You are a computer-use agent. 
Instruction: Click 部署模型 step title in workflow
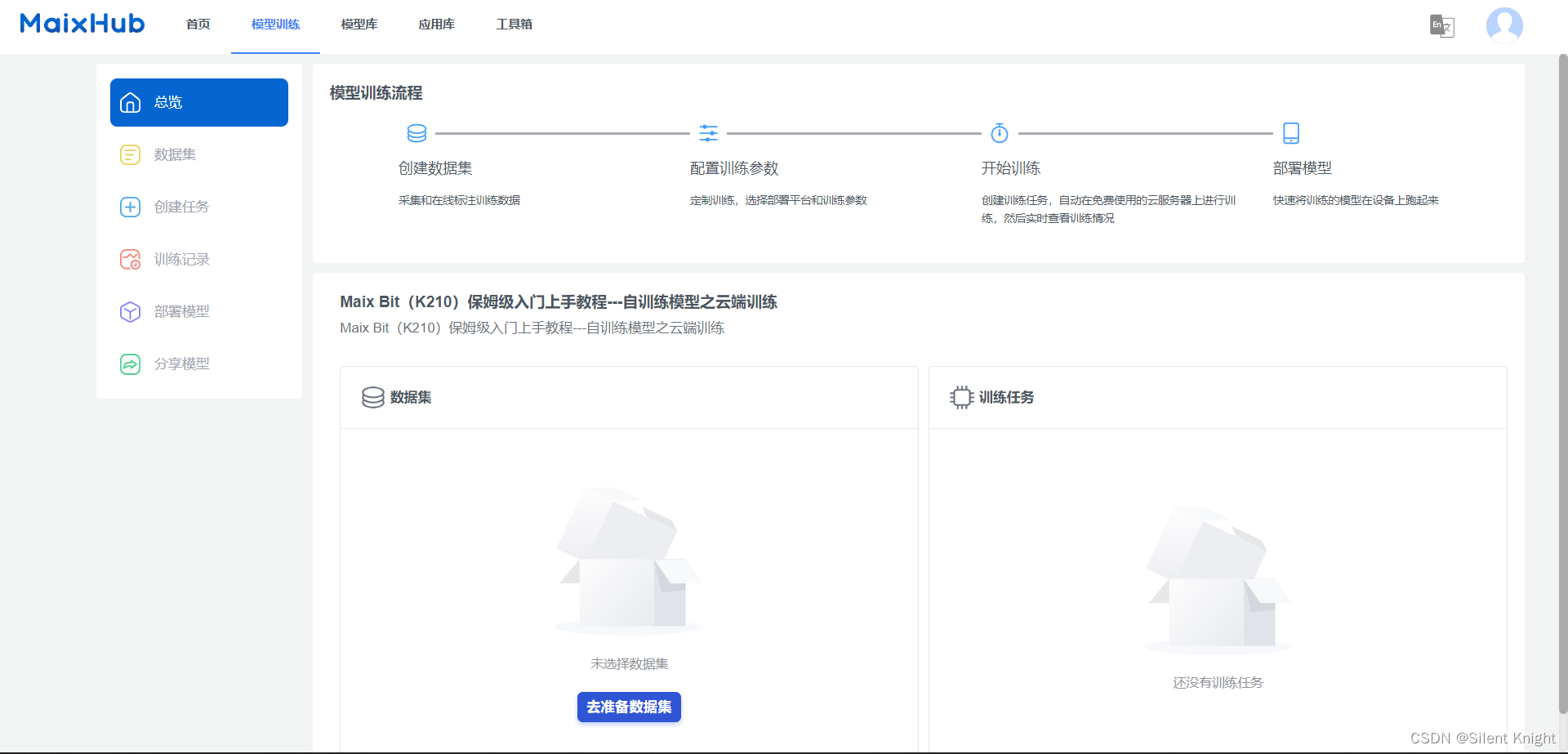point(1303,168)
